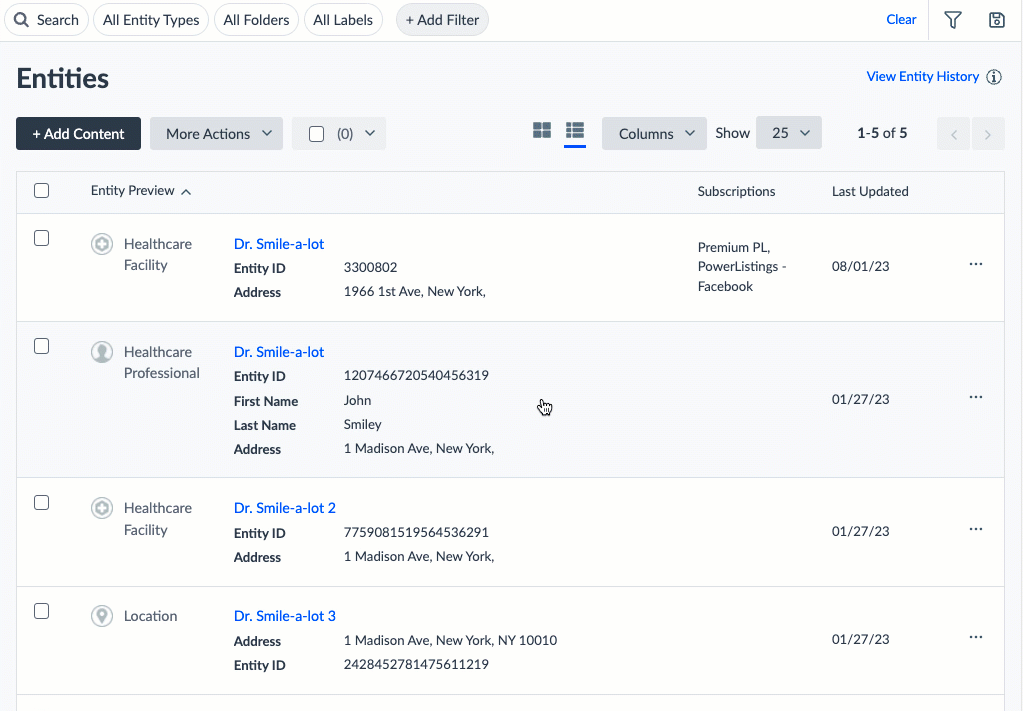
Task: Open three-dot menu for Healthcare Professional row
Action: (975, 397)
